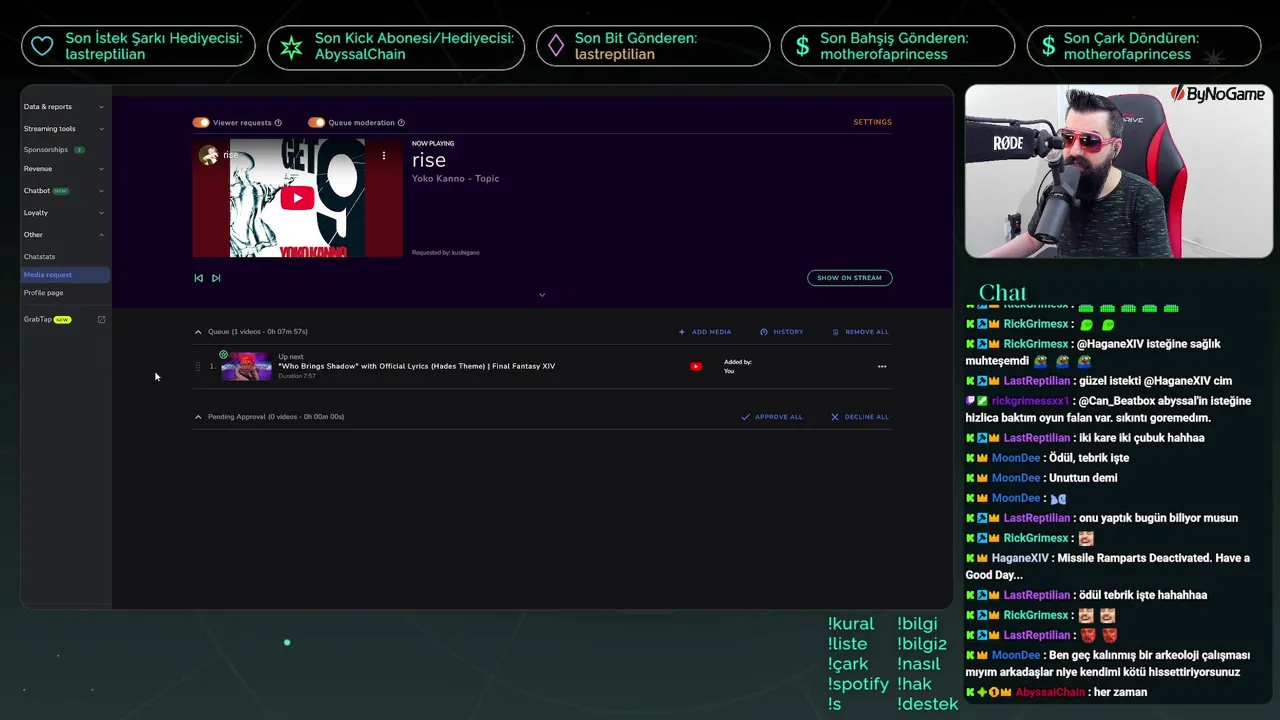Click DECLINE ALL pending requests
Screen dimensions: 1280x720
tap(860, 417)
